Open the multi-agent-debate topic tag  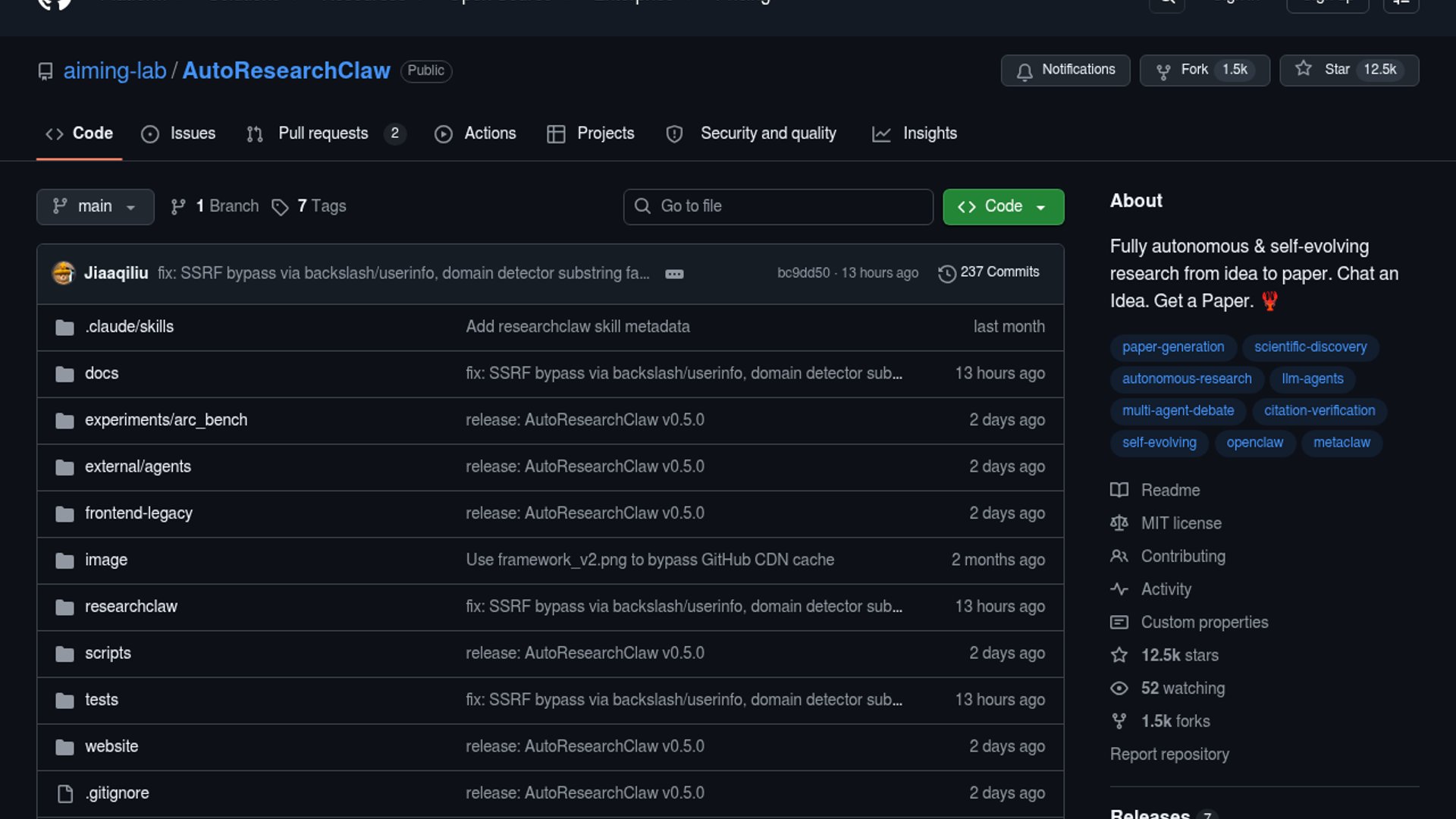1178,411
